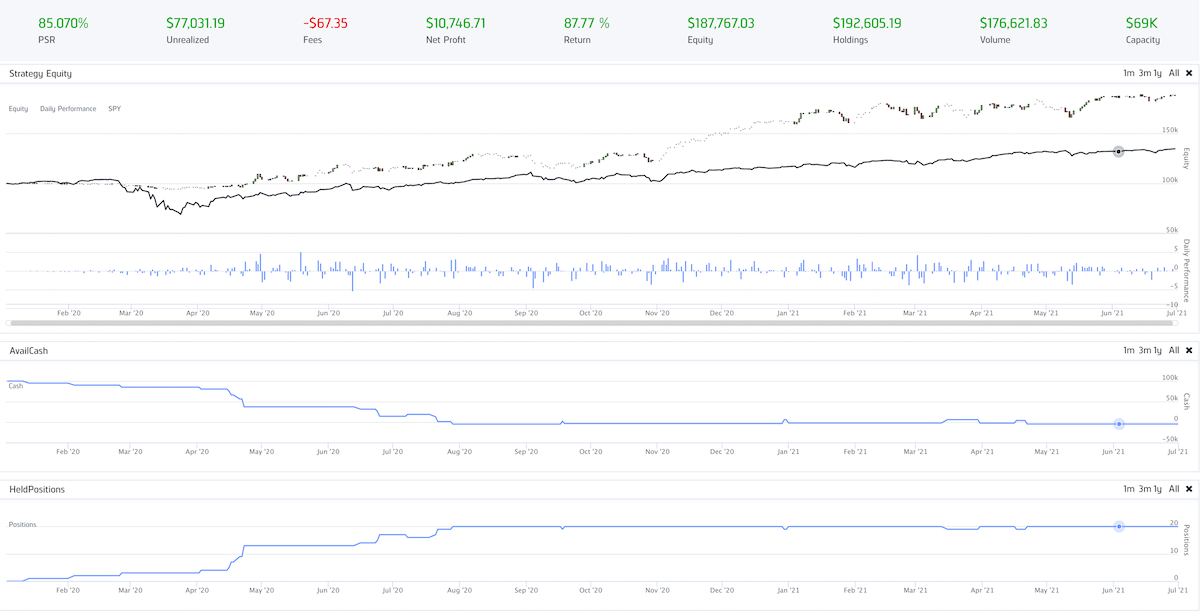The image size is (1200, 612).
Task: Show All range on Strategy Equity
Action: tap(1174, 73)
